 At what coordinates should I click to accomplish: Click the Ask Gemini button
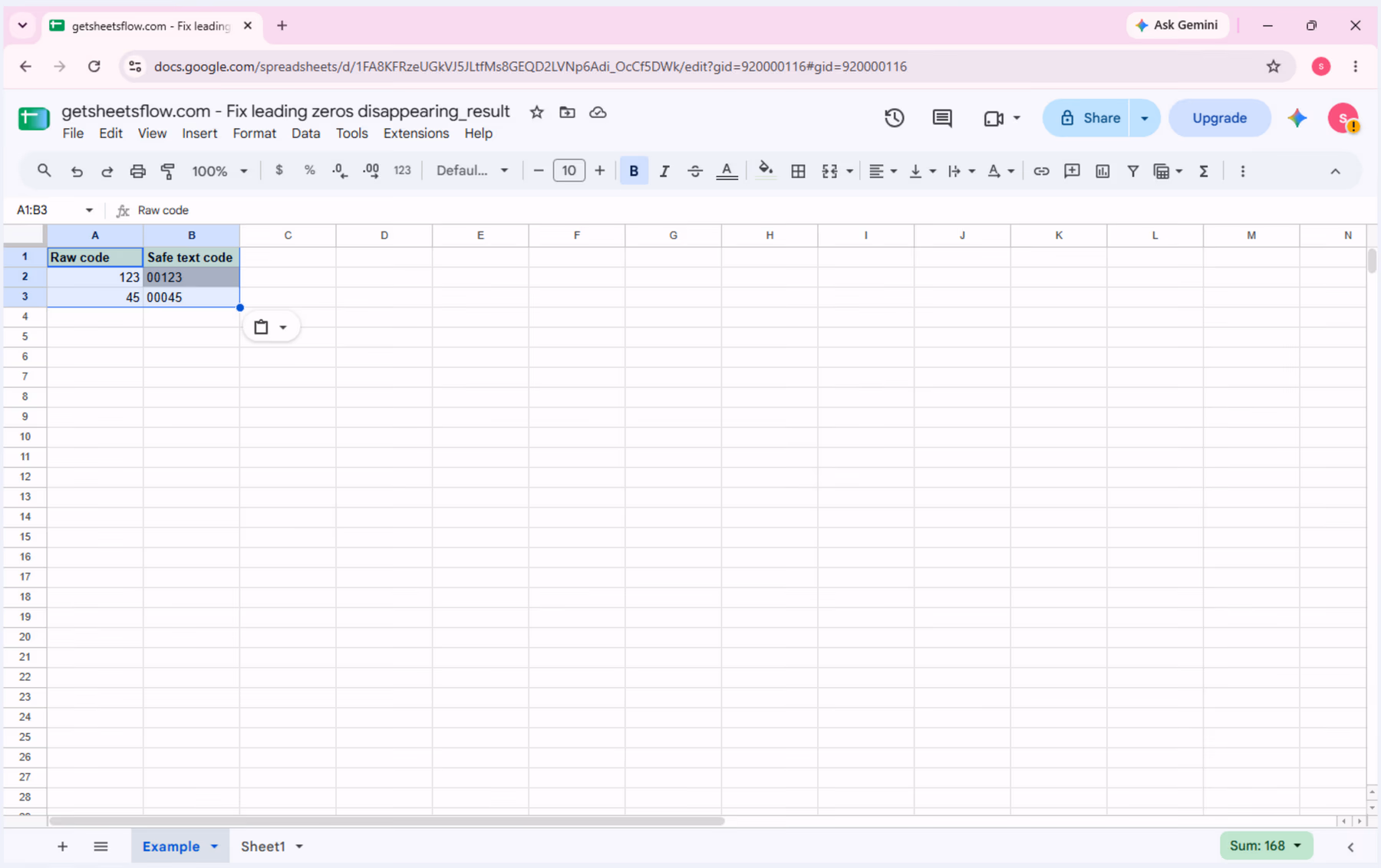(x=1177, y=25)
